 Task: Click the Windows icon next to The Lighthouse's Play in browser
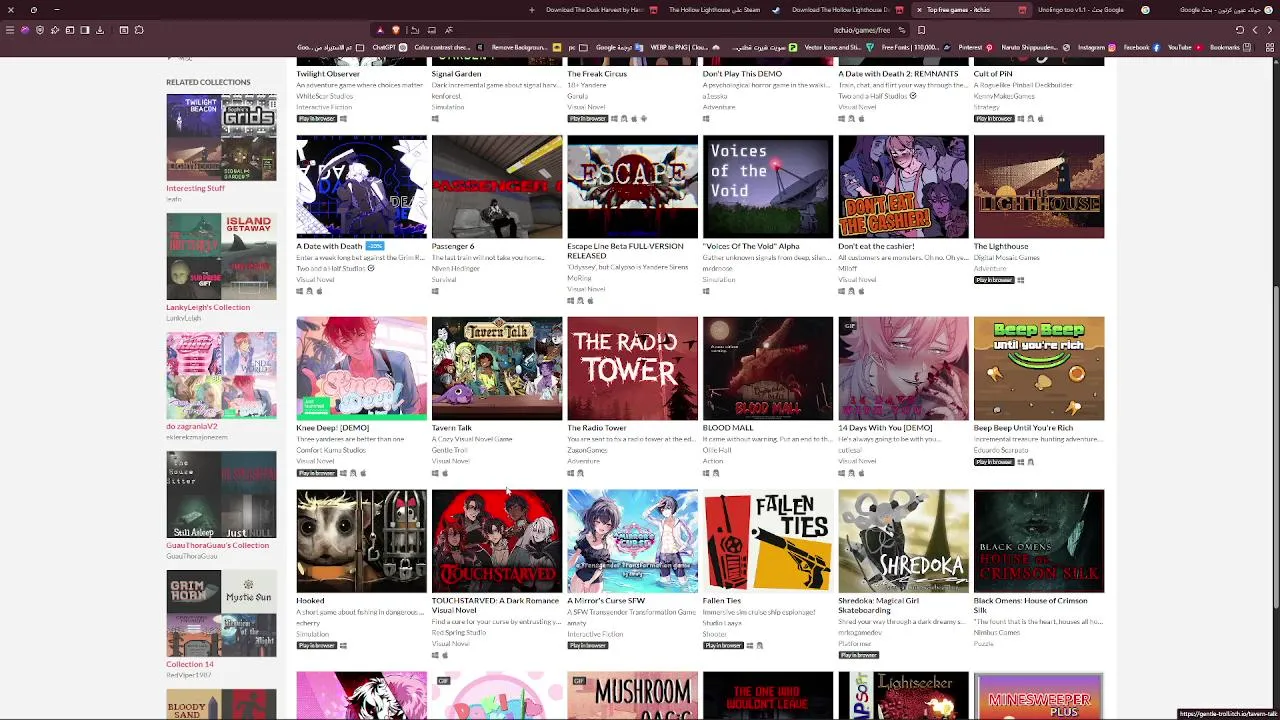1020,280
